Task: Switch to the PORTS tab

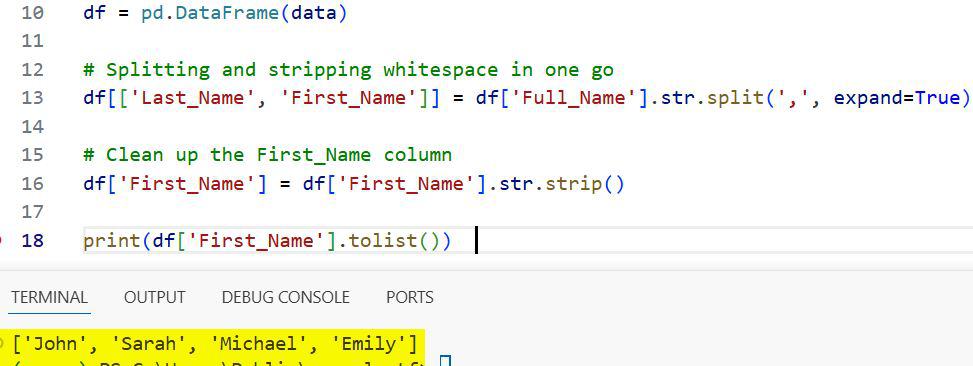Action: pos(410,297)
